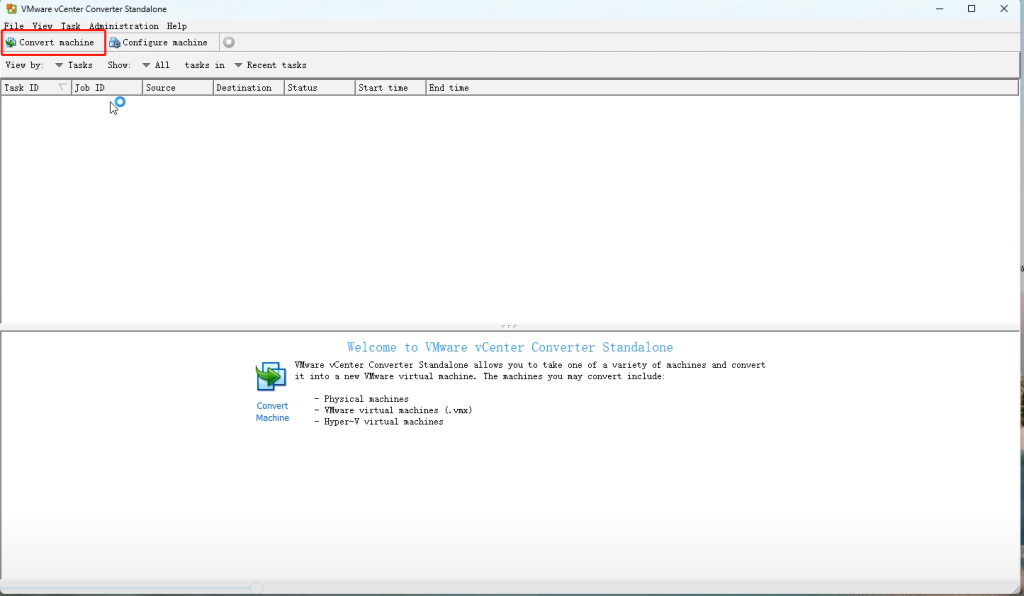This screenshot has width=1024, height=596.
Task: Click the pane splitter grip handle
Action: (x=509, y=326)
